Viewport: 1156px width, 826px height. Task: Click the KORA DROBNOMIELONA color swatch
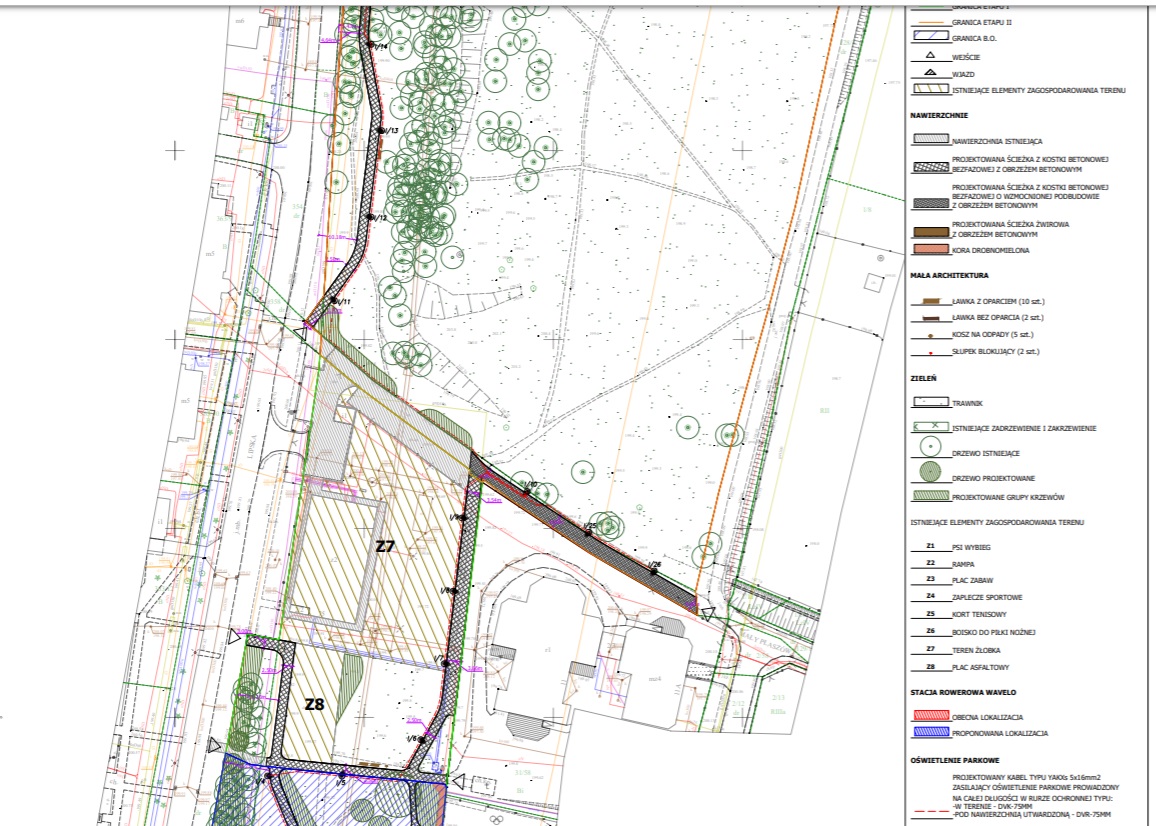930,250
